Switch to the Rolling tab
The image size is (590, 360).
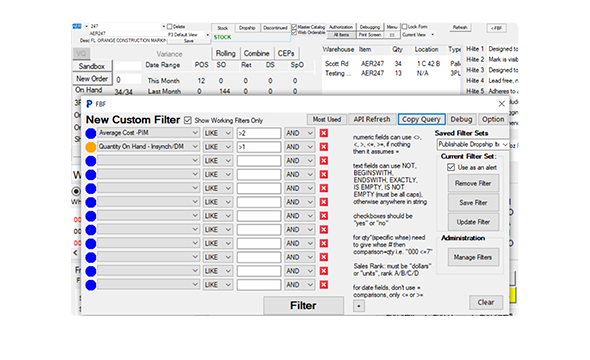(x=225, y=53)
